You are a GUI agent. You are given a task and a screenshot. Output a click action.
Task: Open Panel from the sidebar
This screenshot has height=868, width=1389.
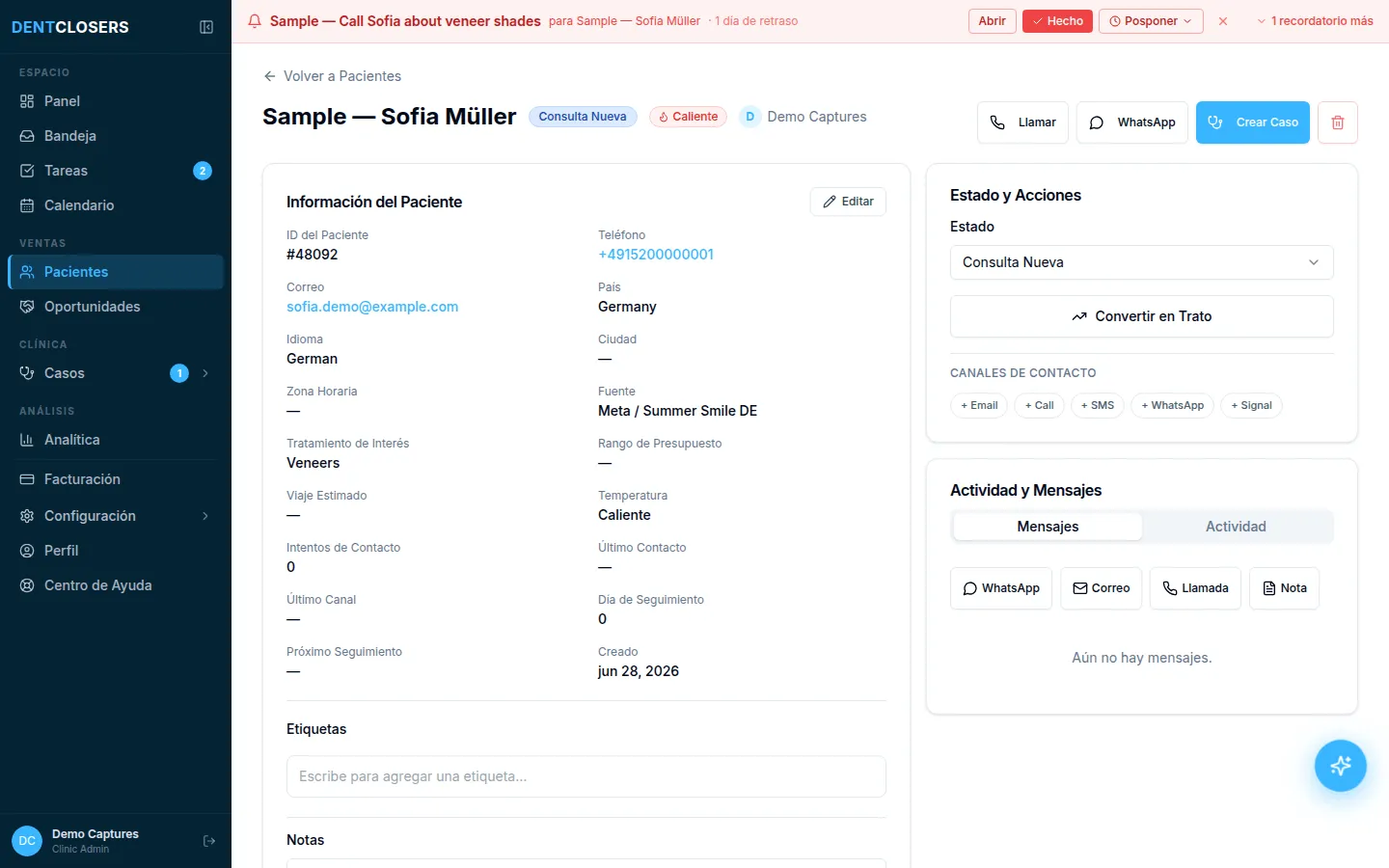pyautogui.click(x=116, y=101)
